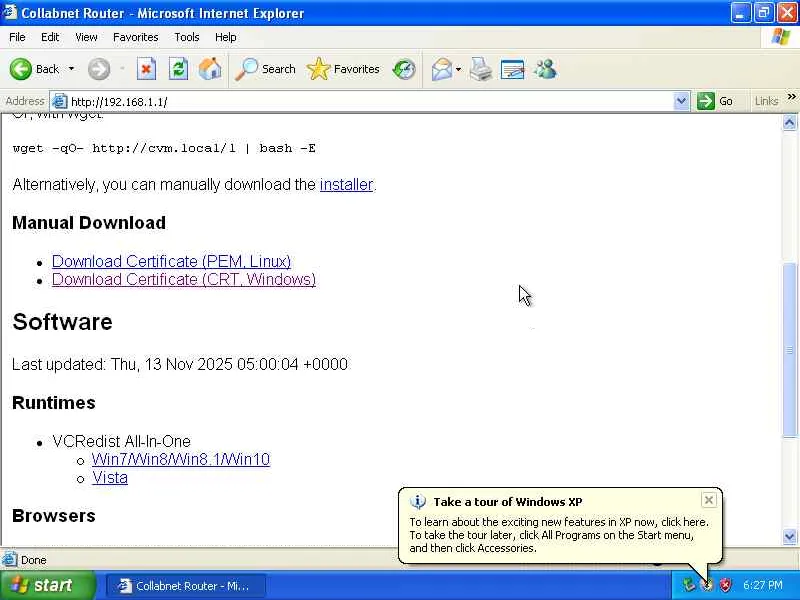This screenshot has height=600, width=800.
Task: Click the tour balloon info icon
Action: click(418, 502)
